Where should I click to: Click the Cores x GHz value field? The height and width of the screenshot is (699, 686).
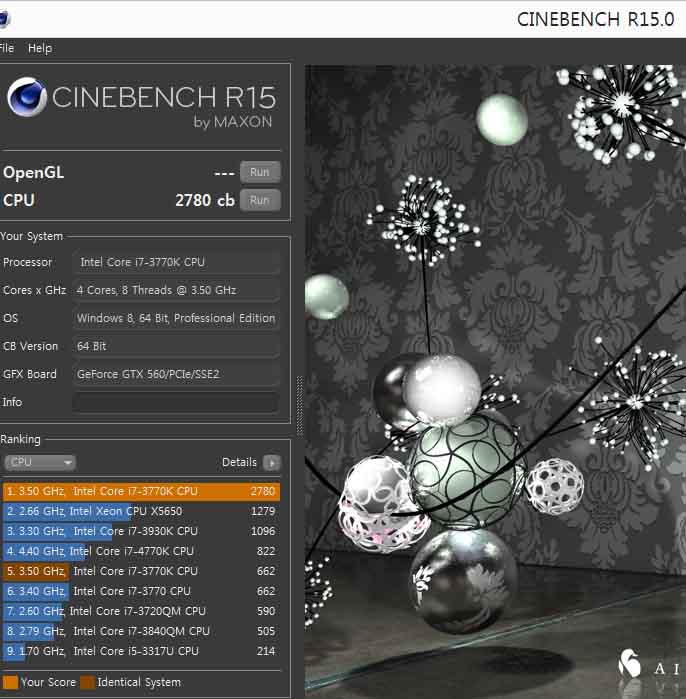(x=176, y=290)
